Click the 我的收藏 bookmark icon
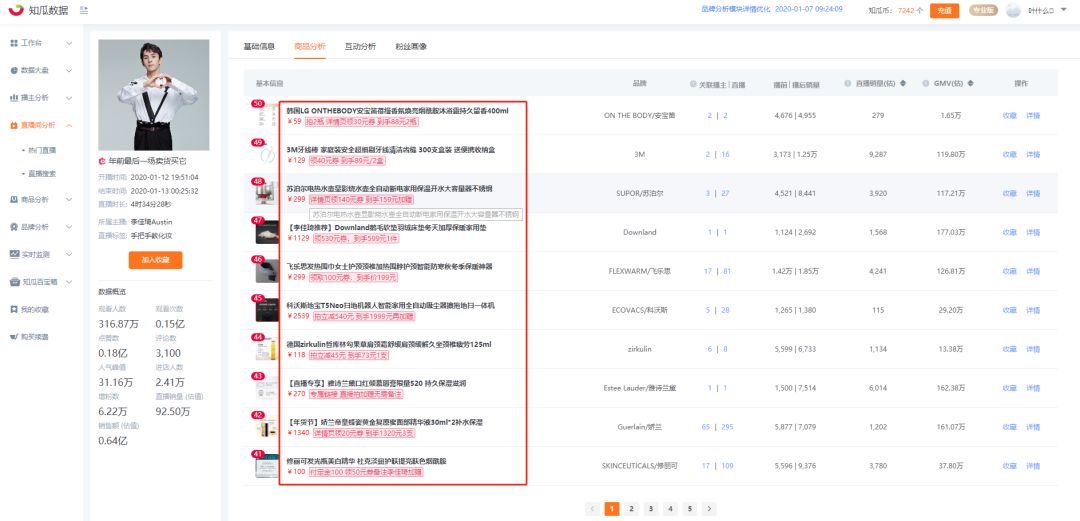 coord(14,309)
